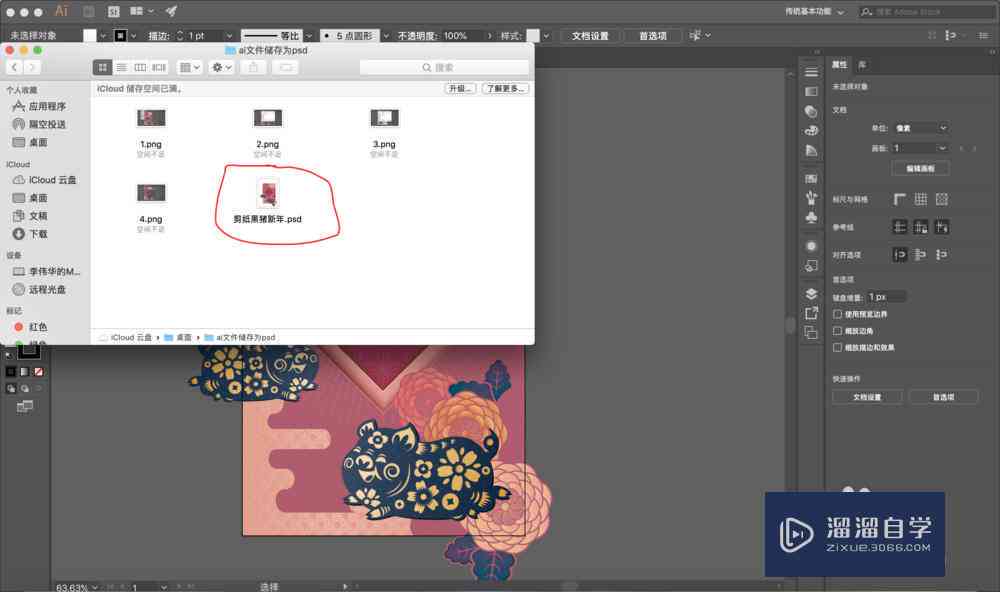Open the fill color dropdown arrow
Screen dimensions: 1000x592
coord(103,36)
